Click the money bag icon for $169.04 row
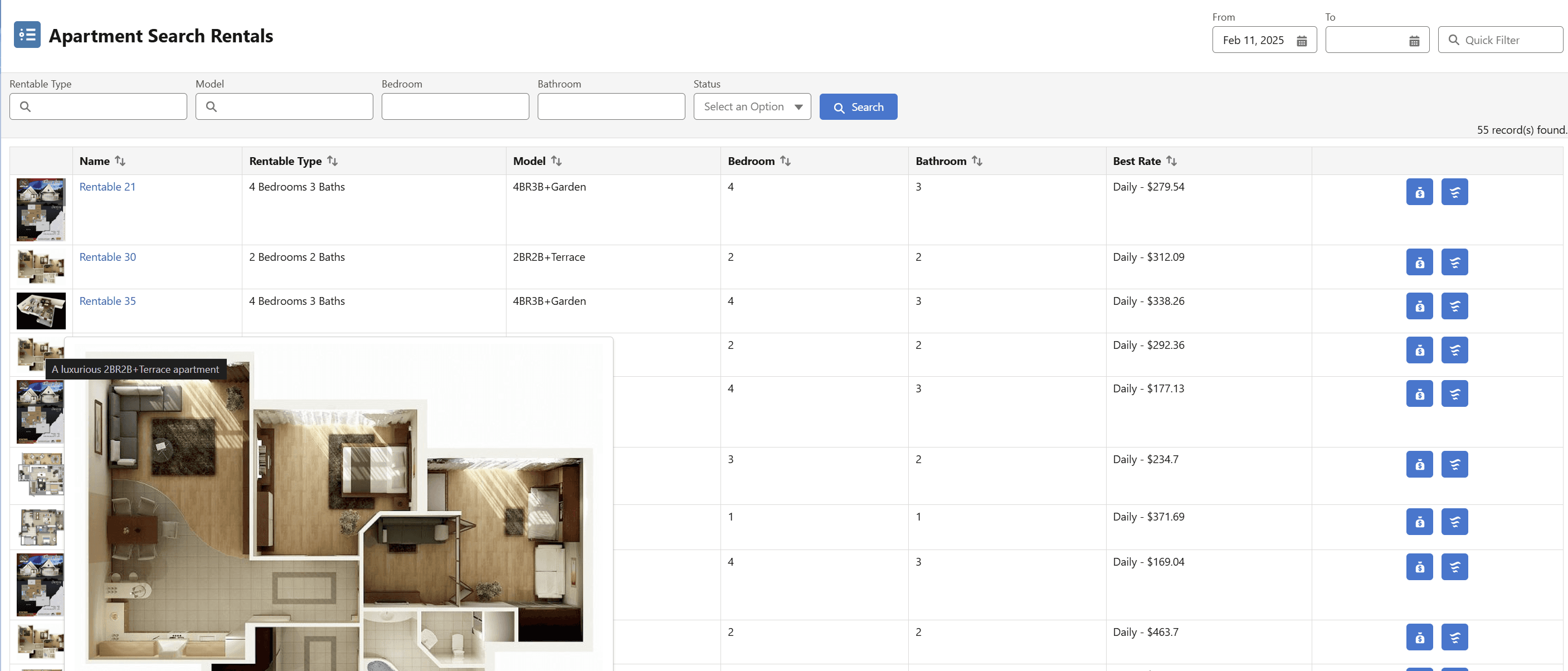 coord(1419,566)
